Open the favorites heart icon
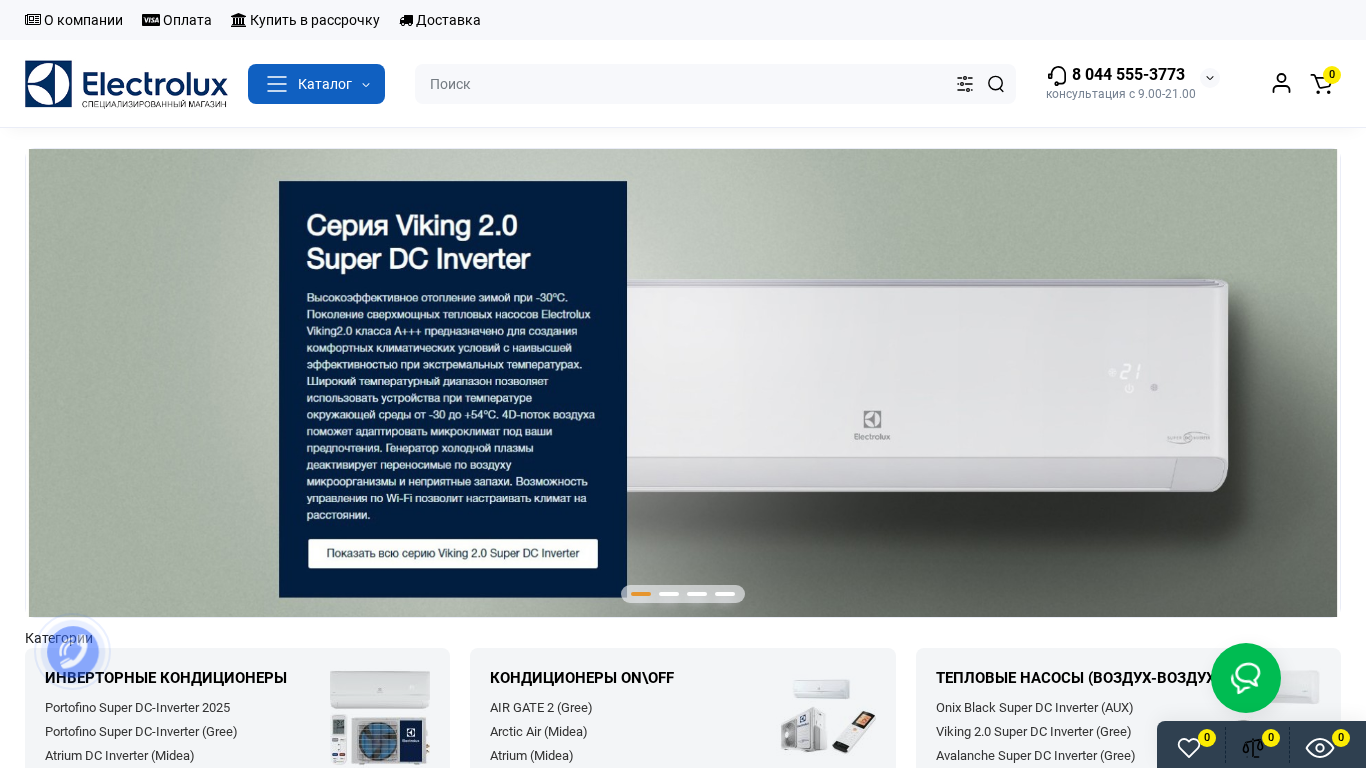The image size is (1366, 768). 1190,747
